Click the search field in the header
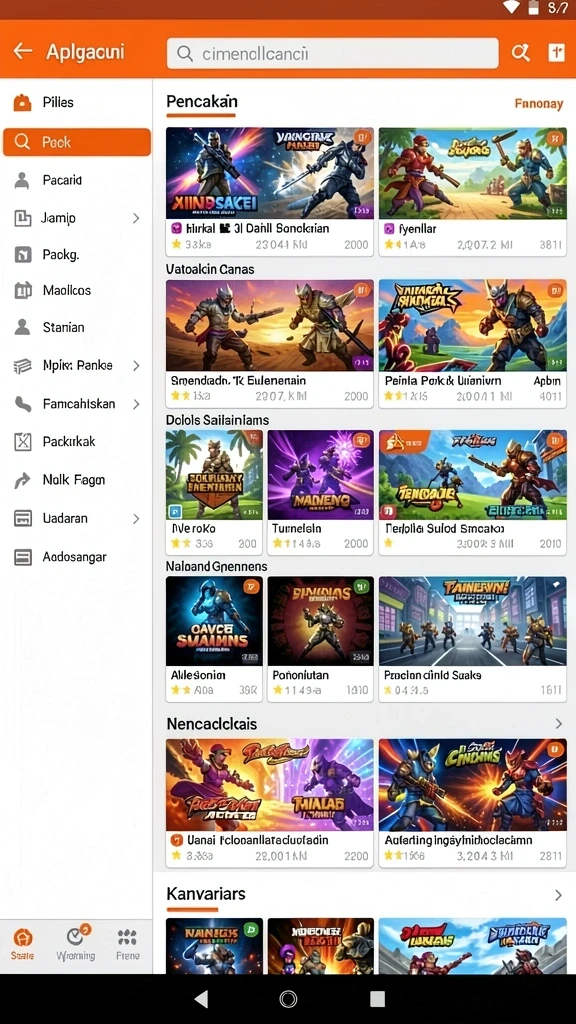This screenshot has width=576, height=1024. point(332,53)
